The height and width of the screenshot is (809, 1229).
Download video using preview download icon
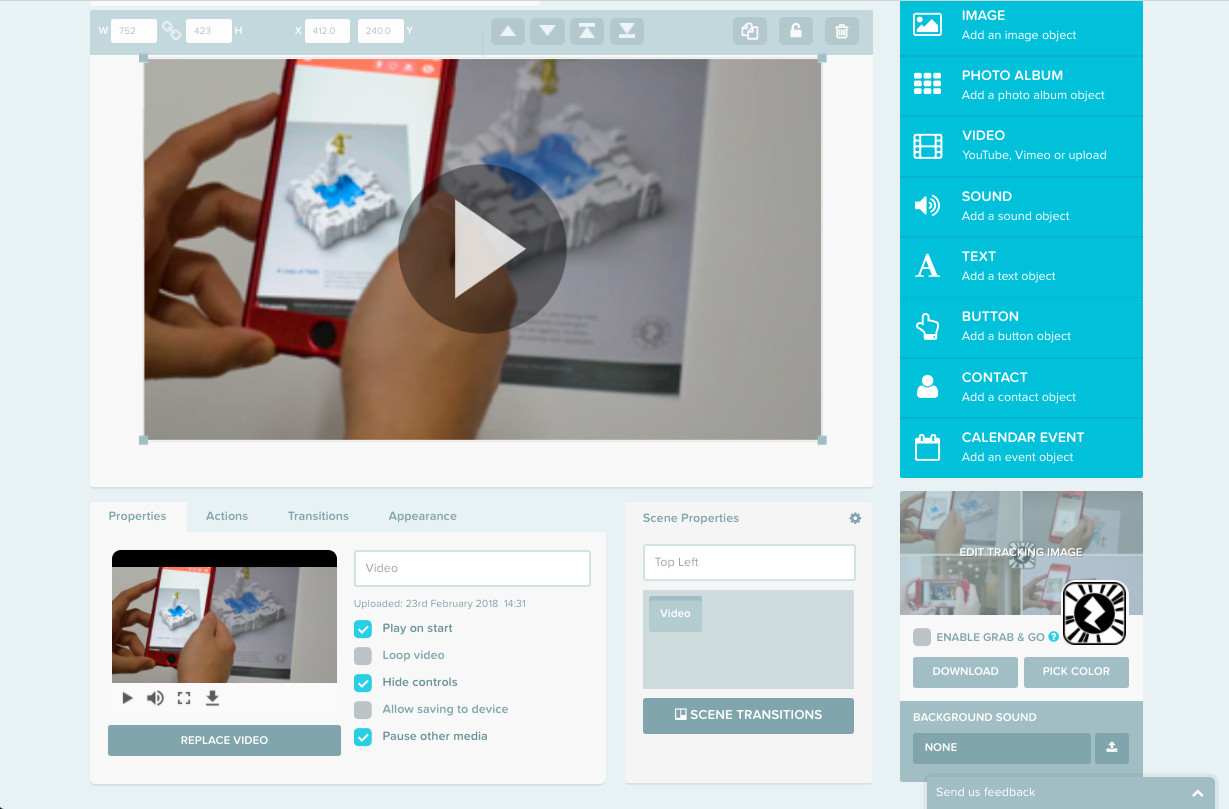(212, 698)
